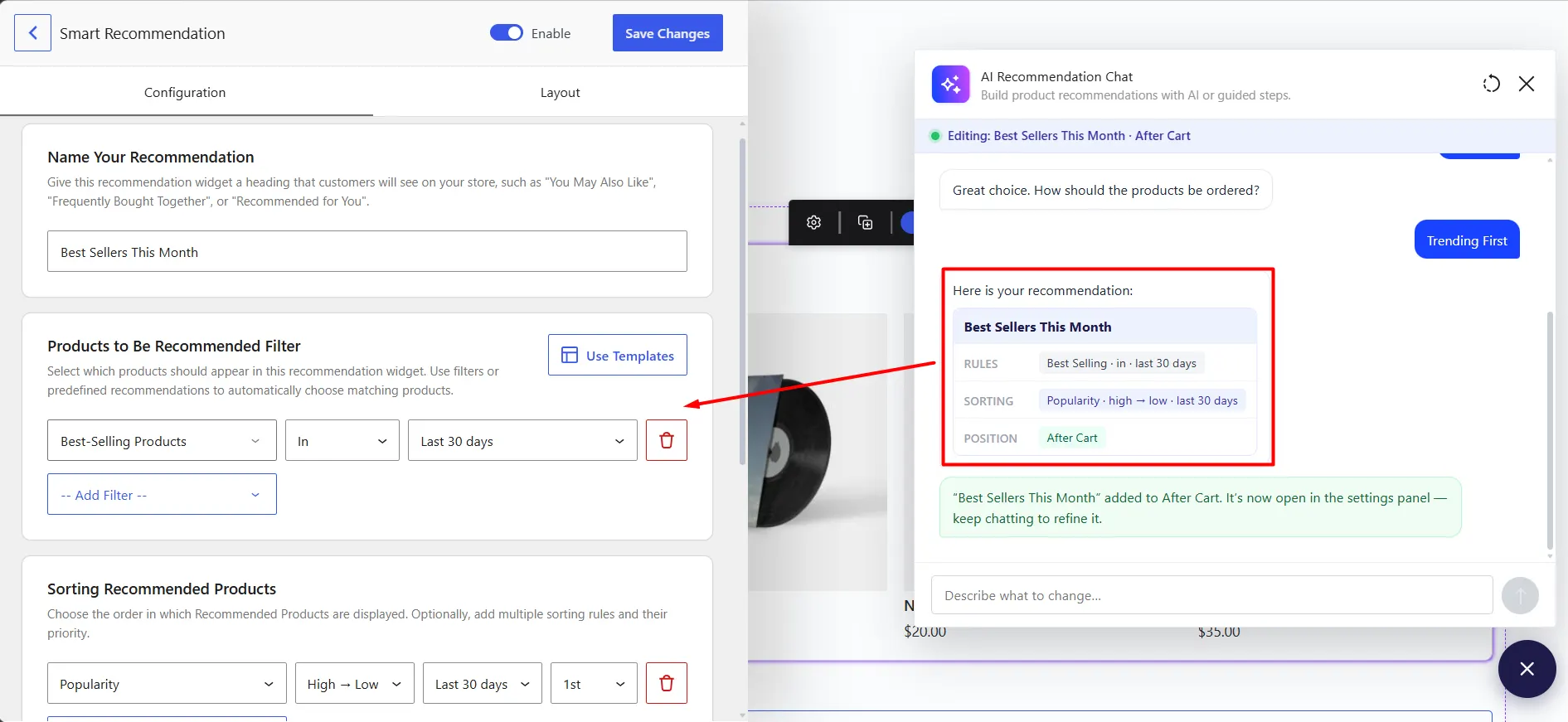Screen dimensions: 1568x722
Task: Click Save Changes button
Action: [667, 33]
